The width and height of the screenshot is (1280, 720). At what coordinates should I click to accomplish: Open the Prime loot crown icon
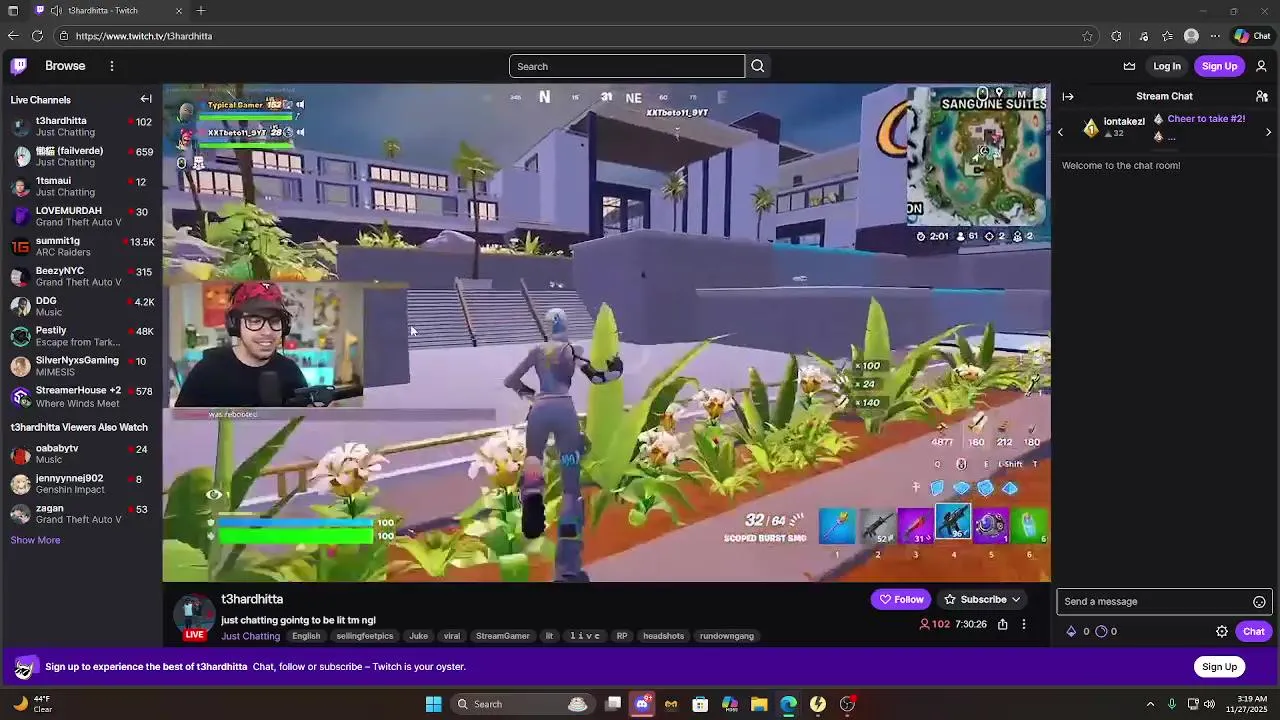1129,66
